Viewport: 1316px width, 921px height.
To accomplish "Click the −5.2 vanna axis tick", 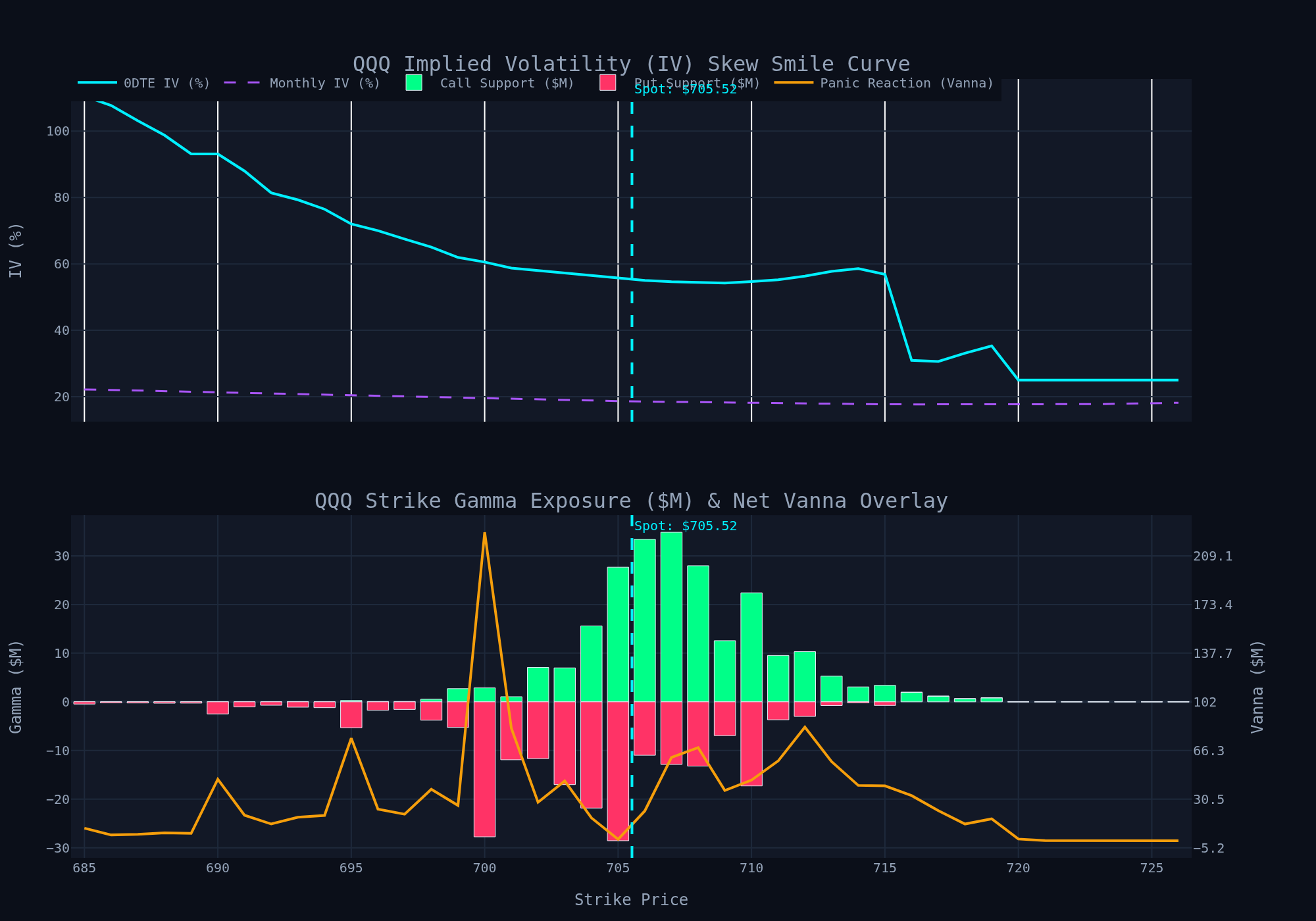I will tap(1209, 849).
